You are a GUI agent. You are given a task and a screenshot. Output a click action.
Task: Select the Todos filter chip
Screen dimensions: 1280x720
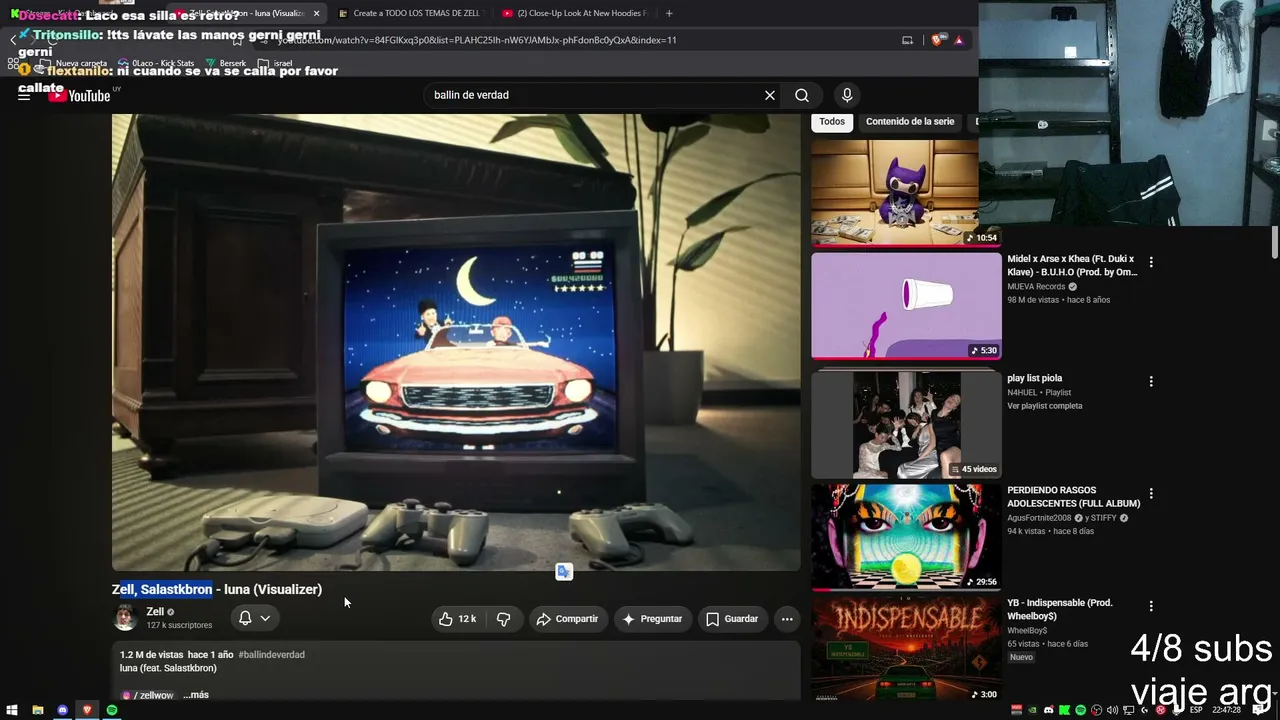point(832,122)
